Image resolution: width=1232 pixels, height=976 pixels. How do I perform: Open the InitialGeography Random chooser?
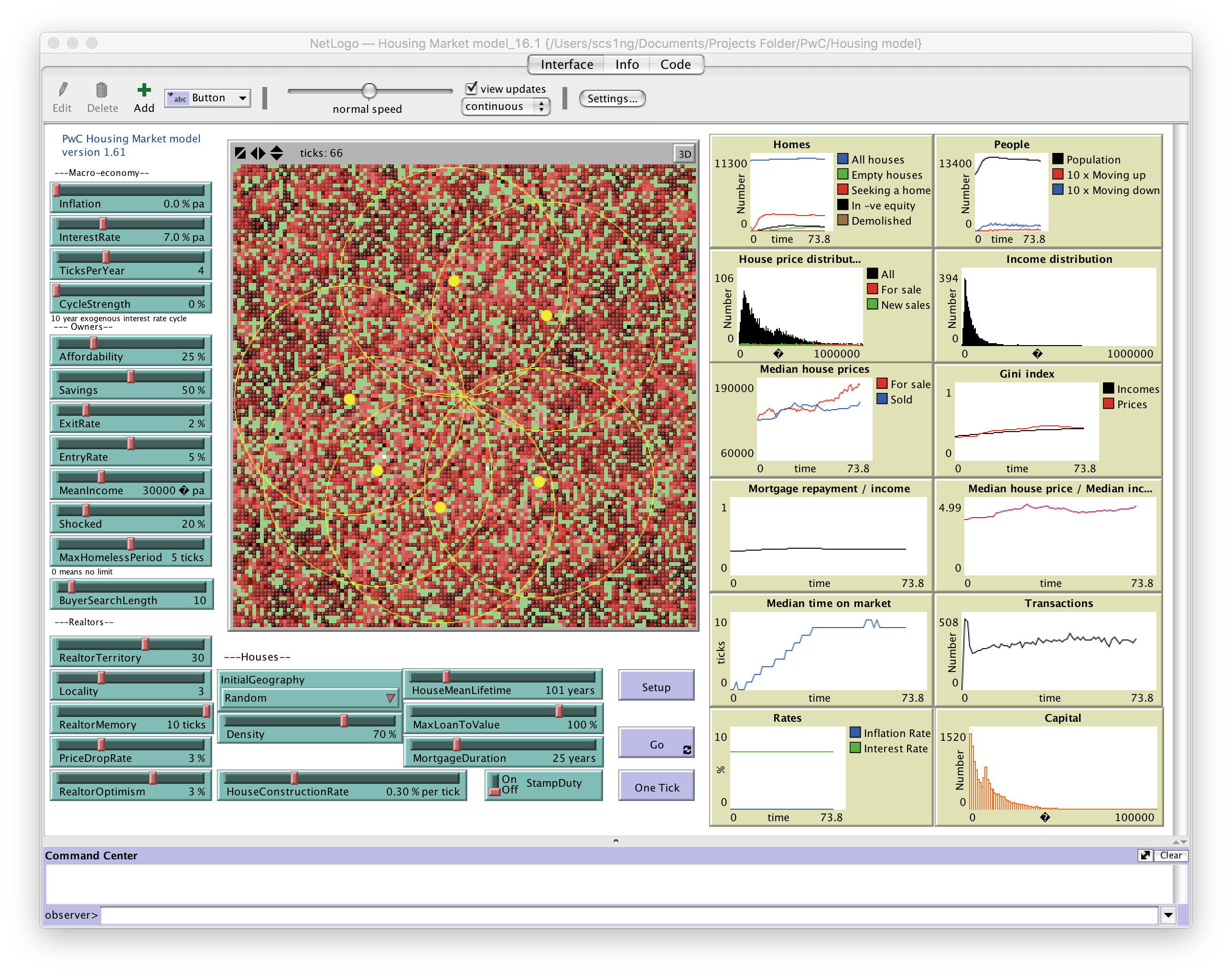click(310, 698)
